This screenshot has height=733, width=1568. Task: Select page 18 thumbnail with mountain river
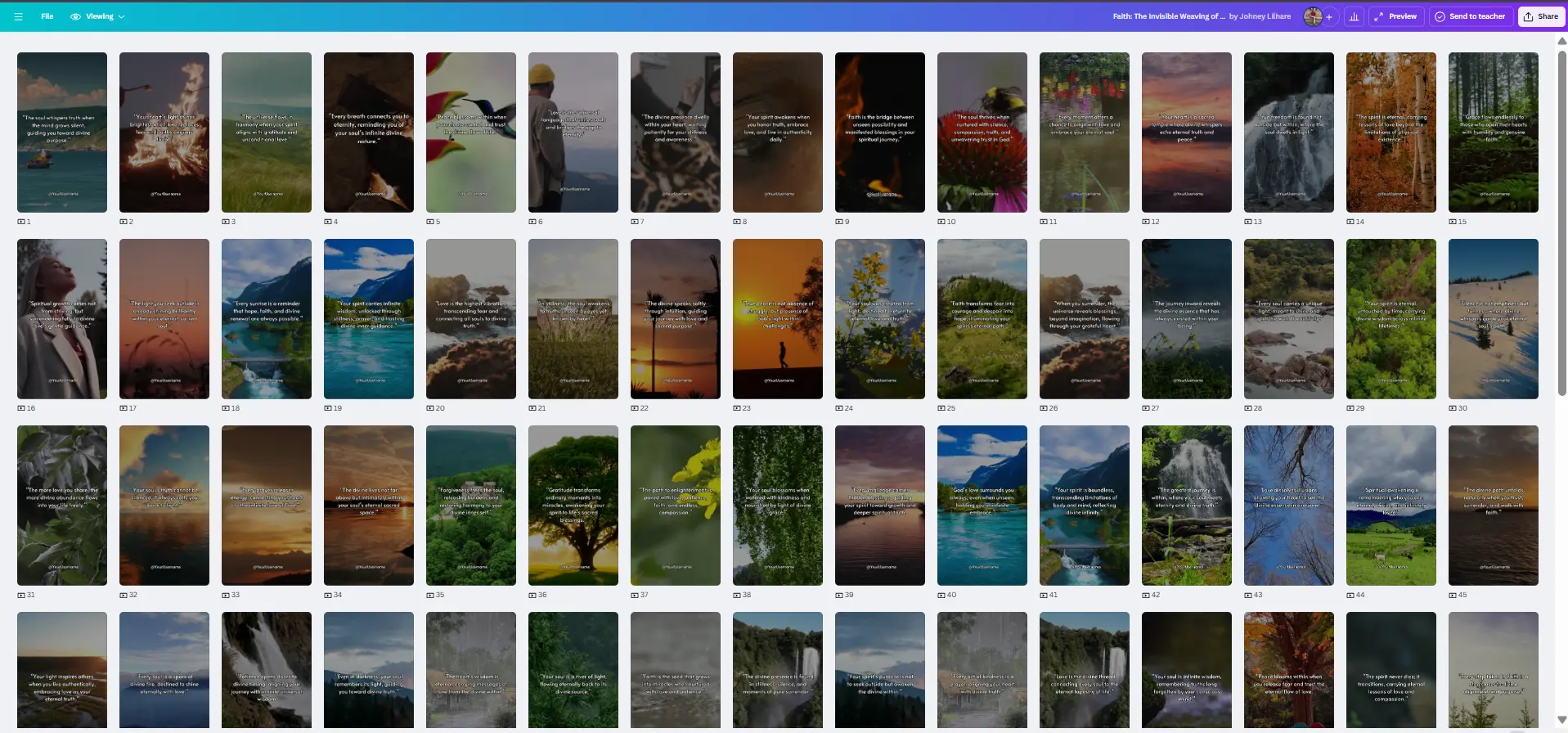coord(267,319)
